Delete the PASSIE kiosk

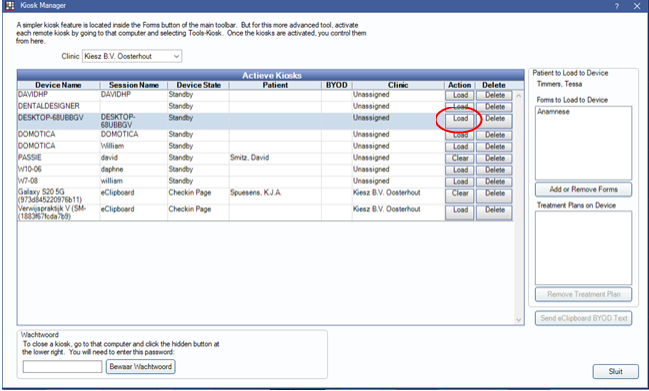494,158
